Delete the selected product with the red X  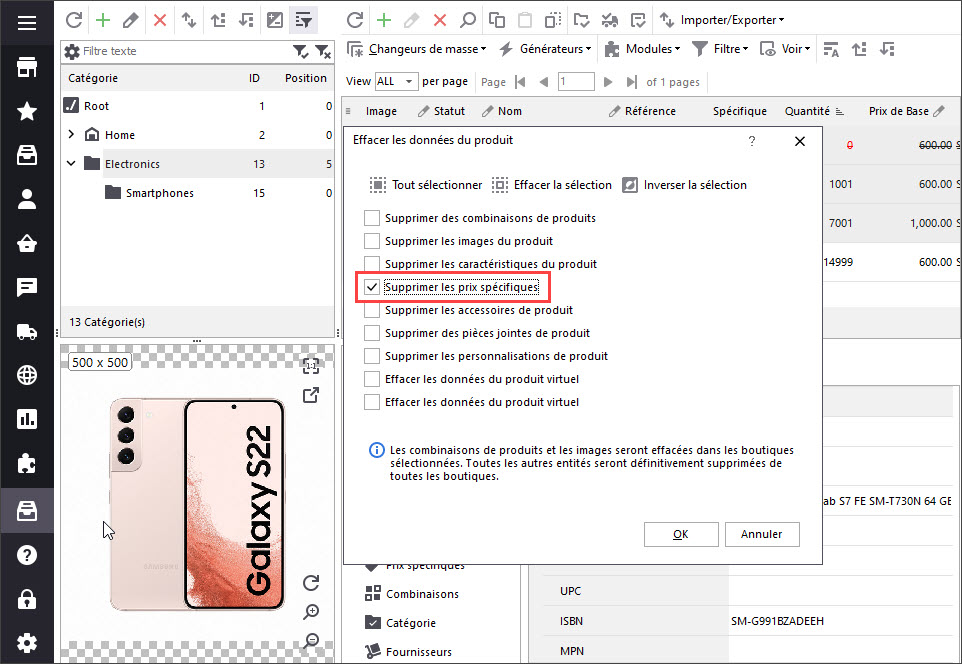439,20
